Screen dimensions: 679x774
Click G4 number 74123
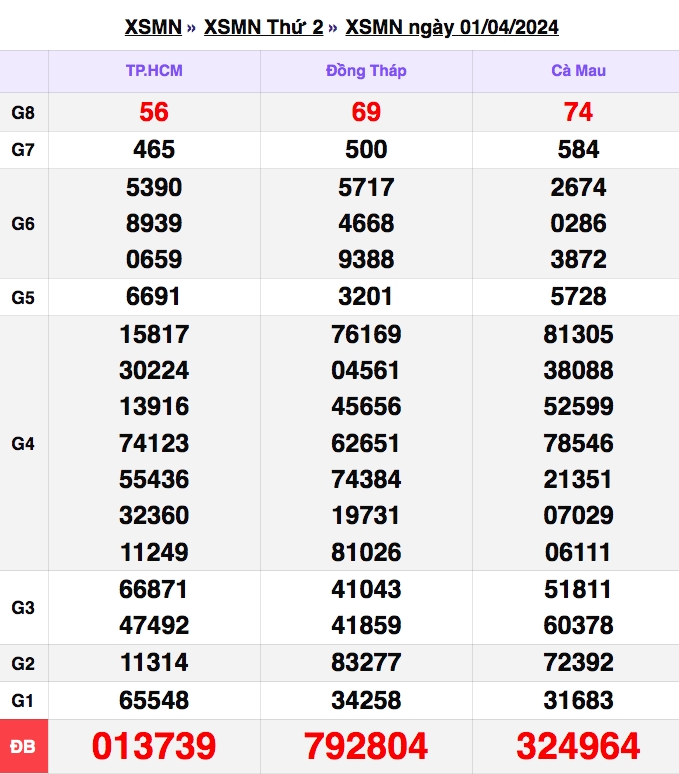tap(154, 443)
